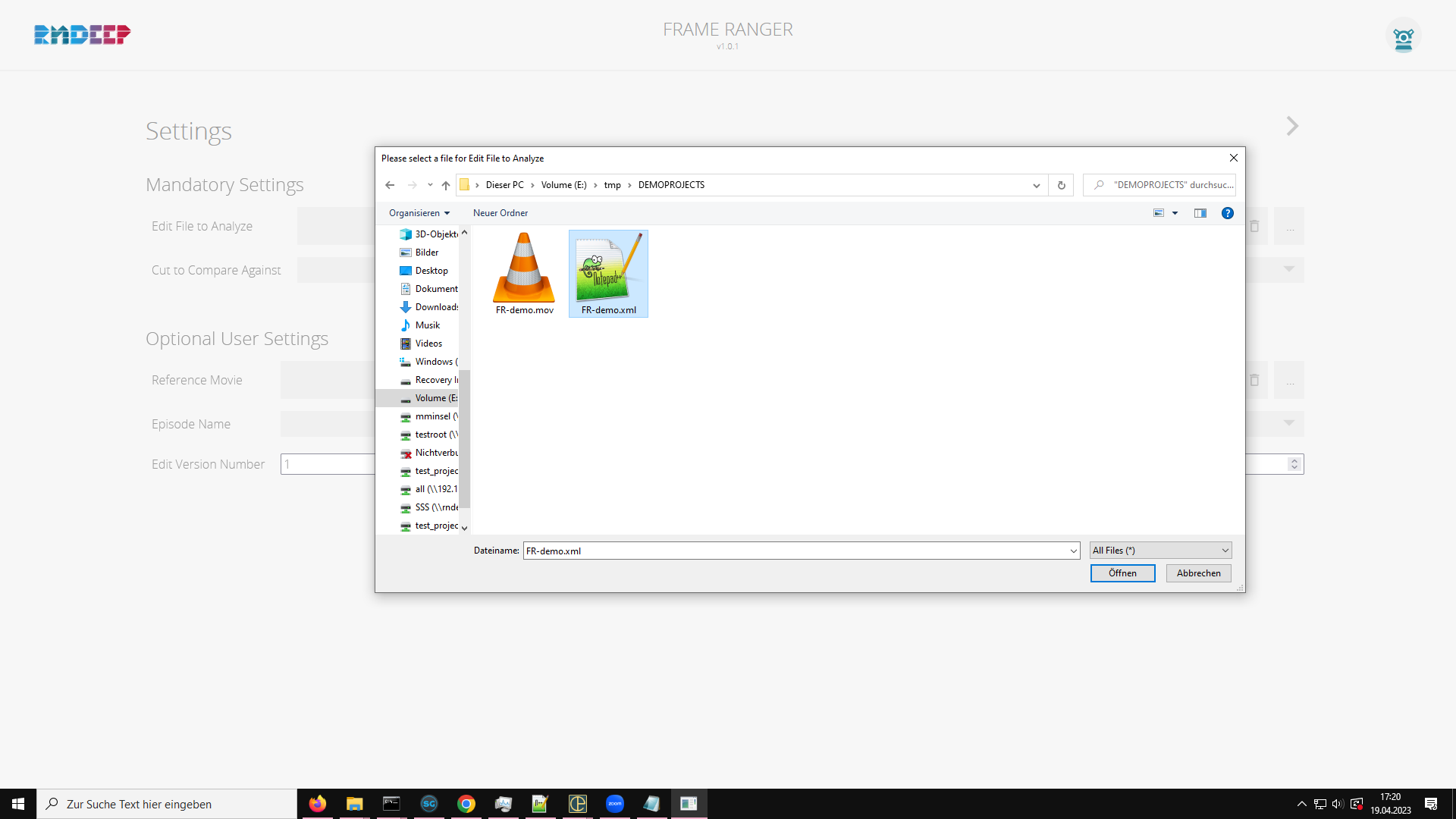1456x819 pixels.
Task: Select Desktop in the navigation tree
Action: 431,271
